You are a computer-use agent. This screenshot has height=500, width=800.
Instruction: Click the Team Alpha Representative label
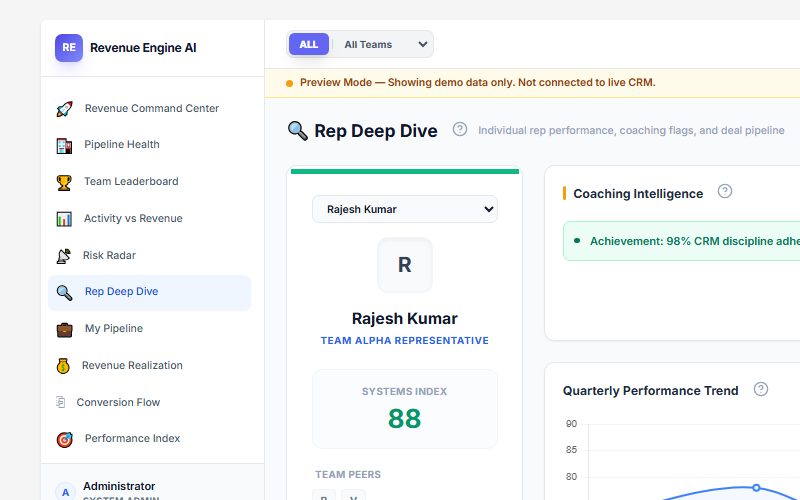coord(405,340)
